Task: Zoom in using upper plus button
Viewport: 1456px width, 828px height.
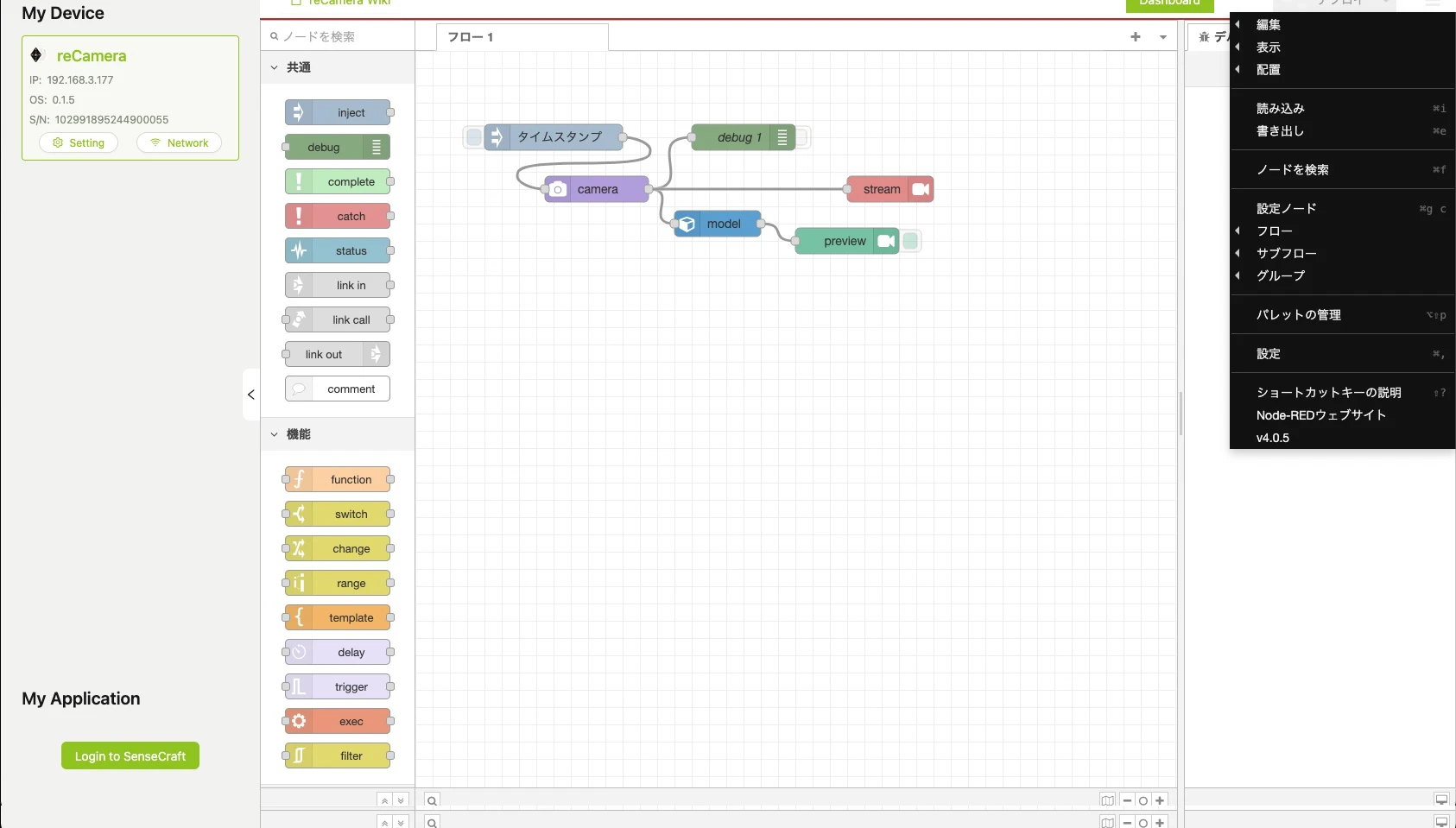Action: point(1160,800)
